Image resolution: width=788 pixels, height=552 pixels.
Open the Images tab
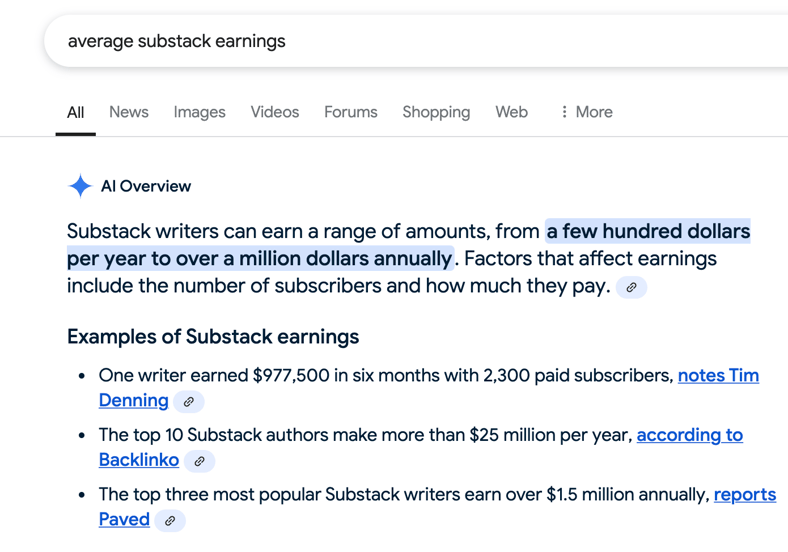pos(200,112)
